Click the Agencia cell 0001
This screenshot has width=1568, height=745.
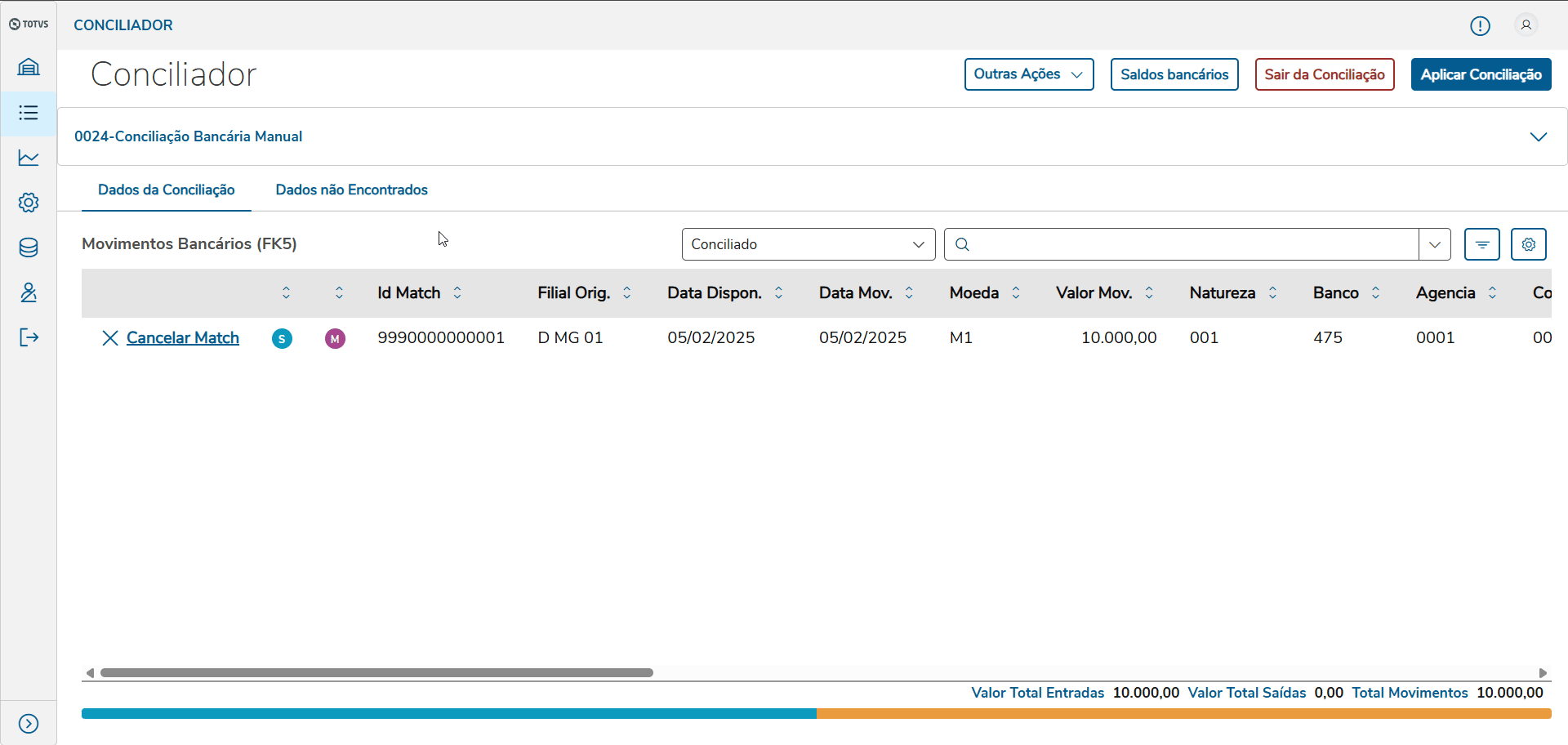[x=1436, y=337]
